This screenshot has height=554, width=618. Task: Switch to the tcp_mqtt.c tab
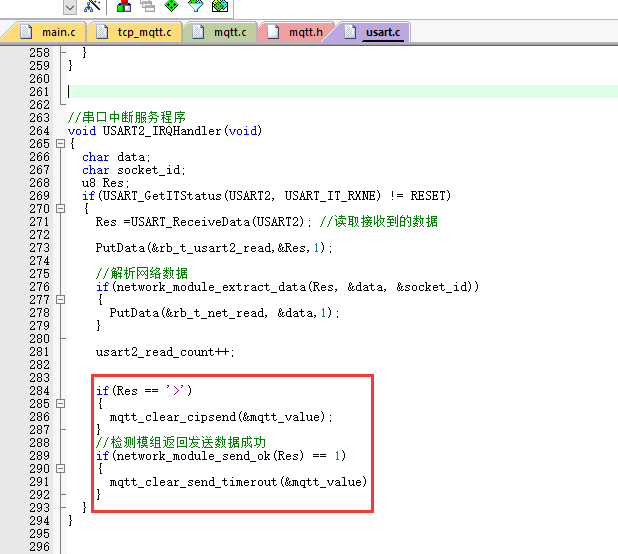tap(143, 33)
